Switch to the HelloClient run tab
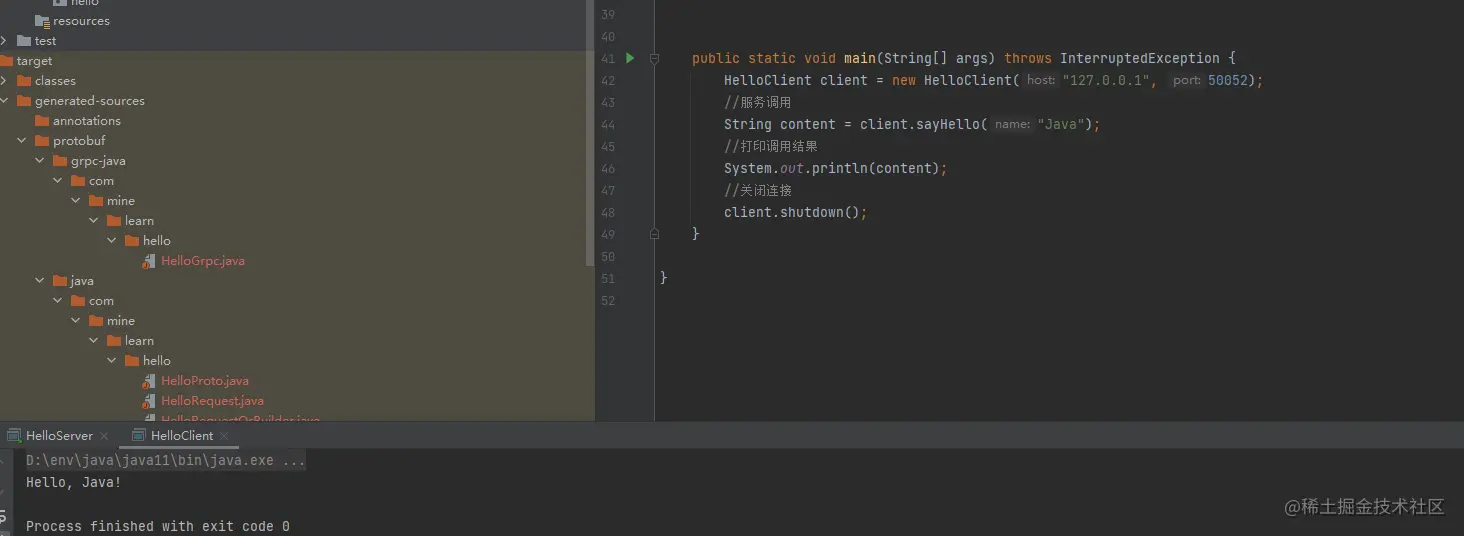This screenshot has height=536, width=1464. pos(182,436)
